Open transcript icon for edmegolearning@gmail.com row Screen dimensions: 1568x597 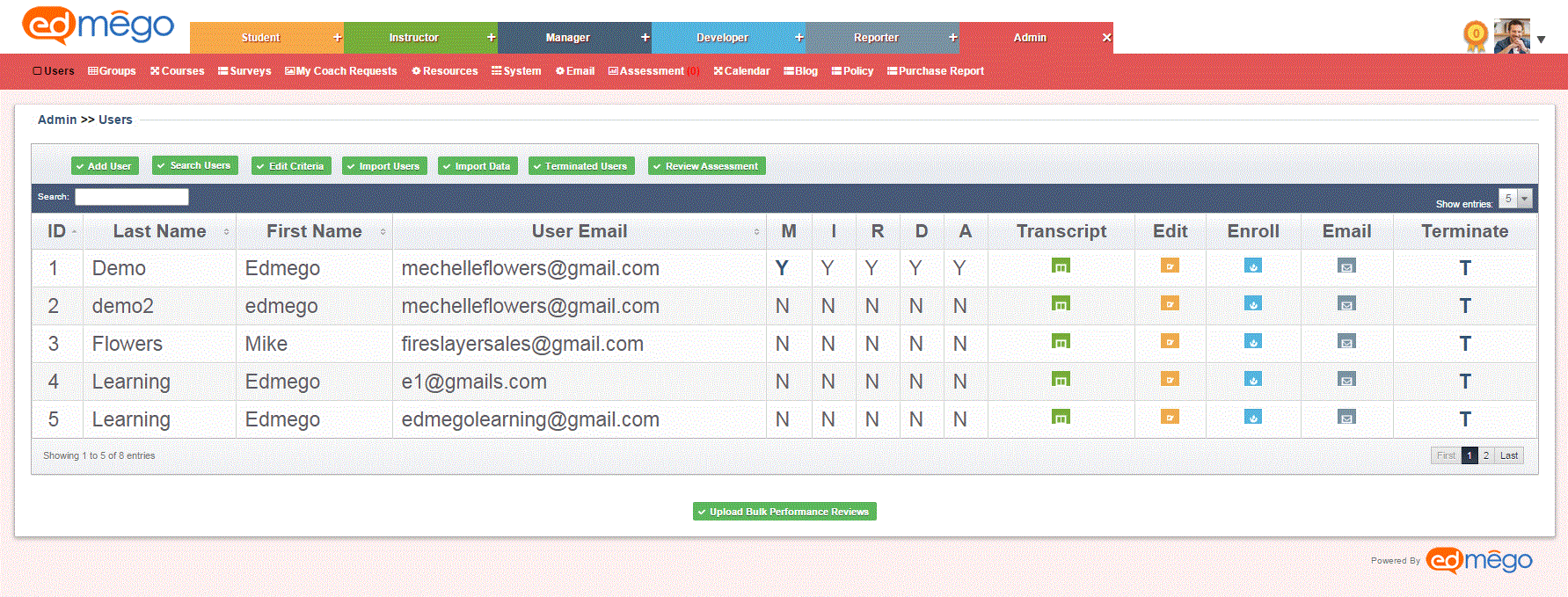point(1061,417)
